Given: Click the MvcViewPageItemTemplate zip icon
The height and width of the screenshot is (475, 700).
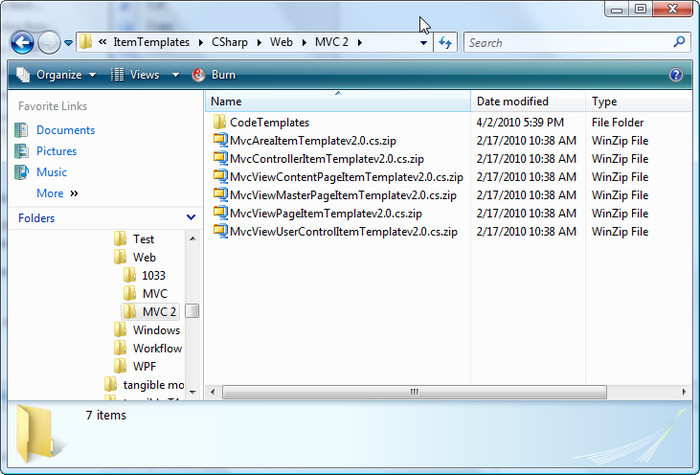Looking at the screenshot, I should [x=220, y=213].
